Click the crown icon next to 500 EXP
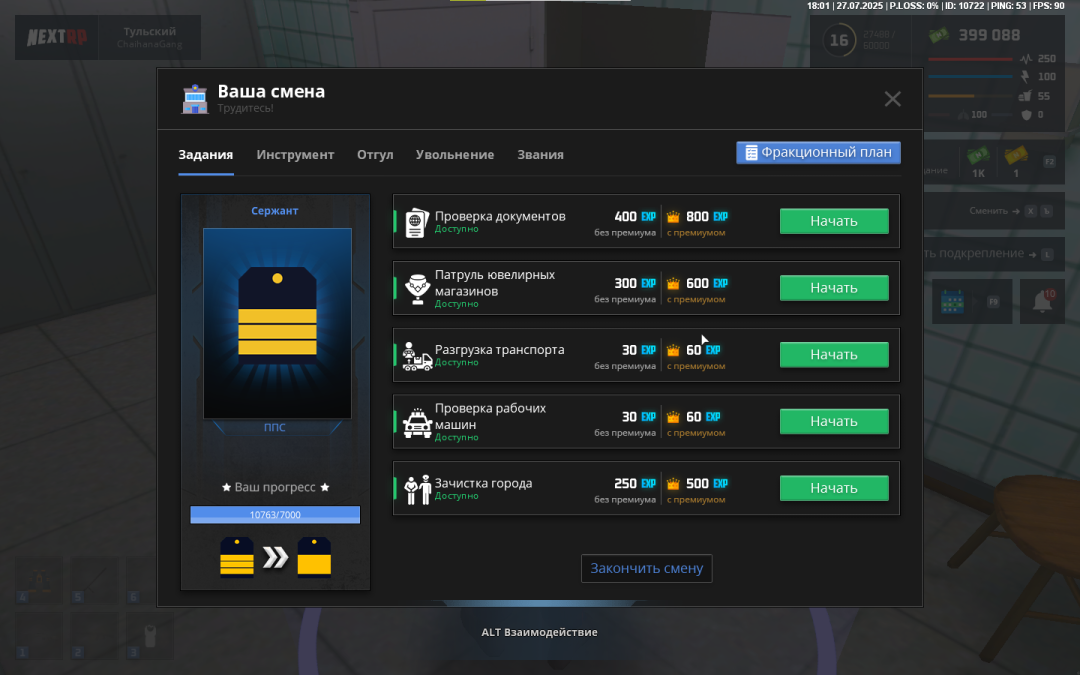The image size is (1080, 675). (x=674, y=484)
